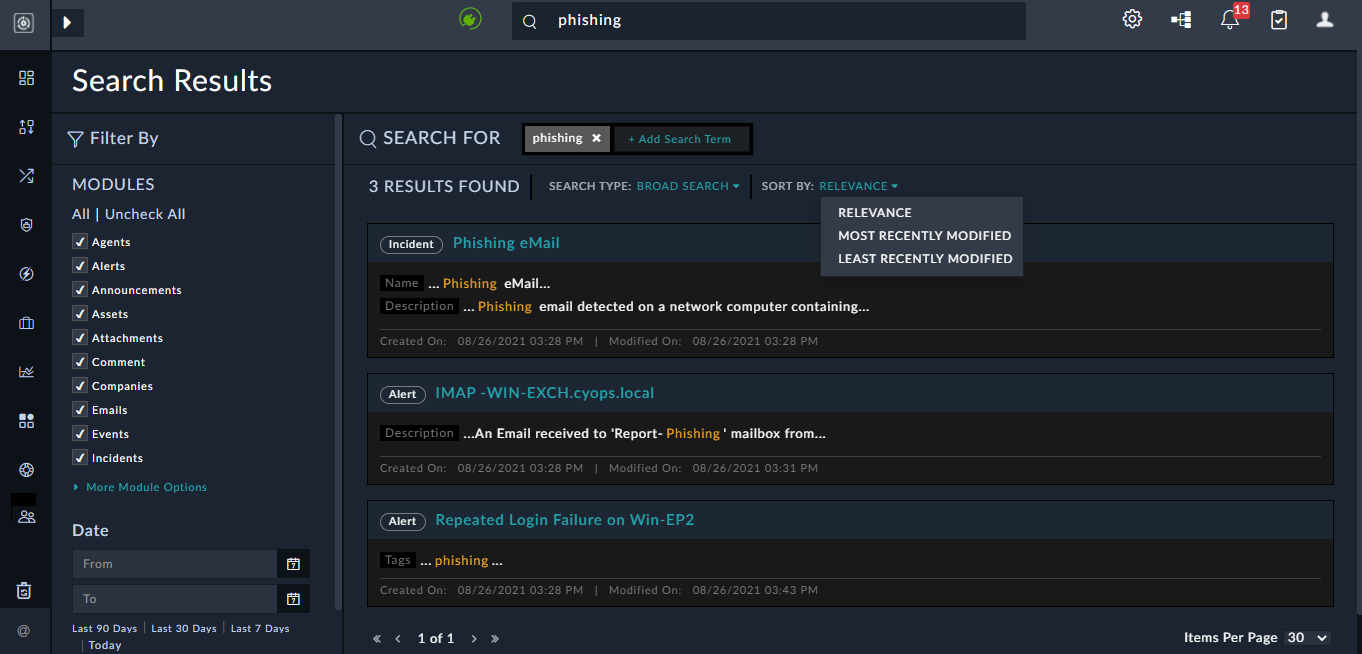The width and height of the screenshot is (1362, 654).
Task: Click the Add Search Term button
Action: 682,138
